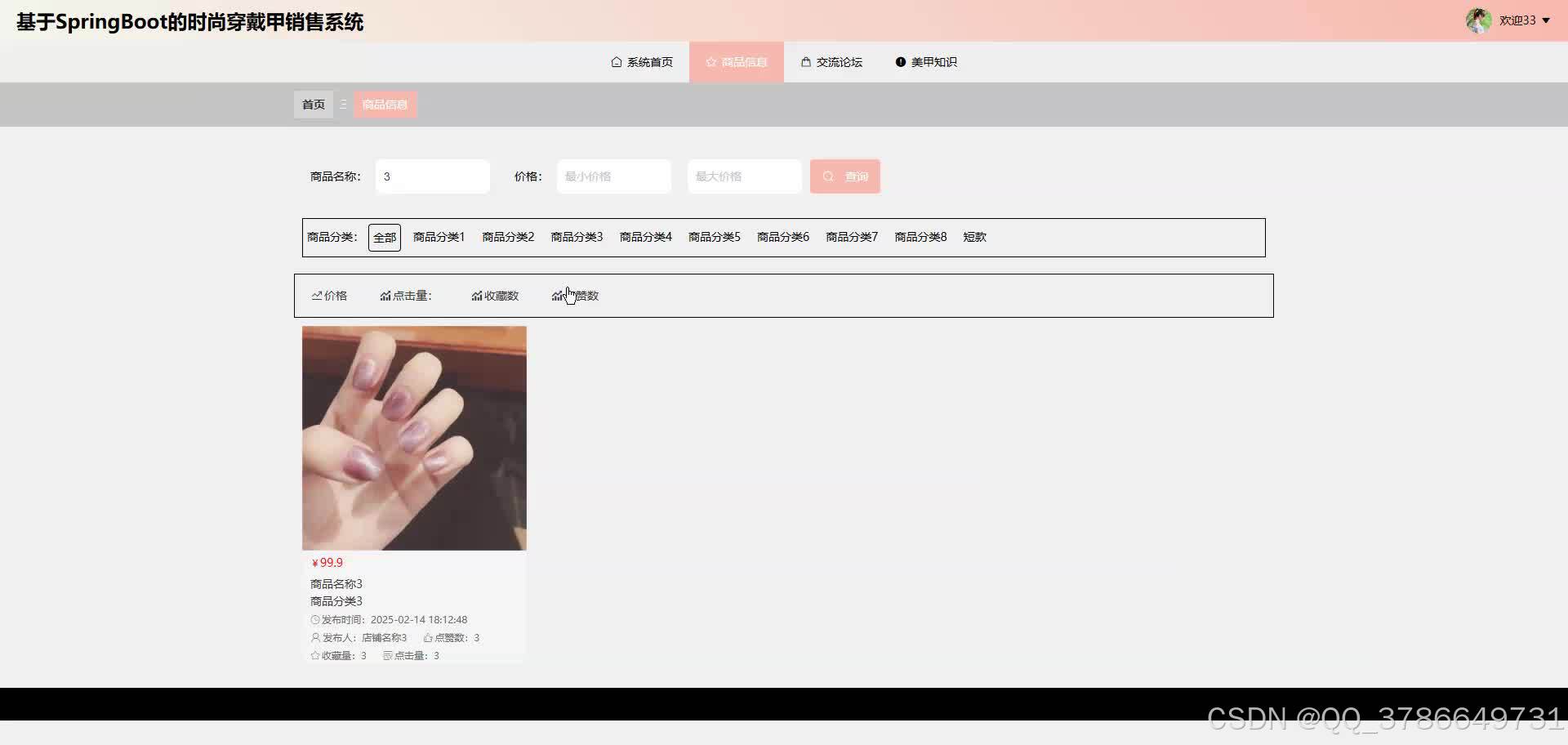
Task: Click the icon beside 点击量: 3
Action: pos(388,656)
